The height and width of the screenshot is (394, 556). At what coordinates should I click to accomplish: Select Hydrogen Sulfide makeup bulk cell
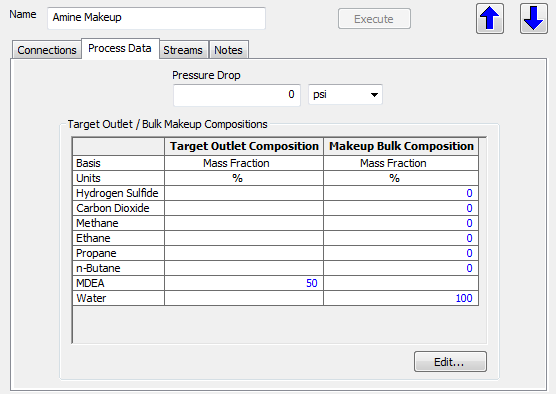pyautogui.click(x=401, y=193)
